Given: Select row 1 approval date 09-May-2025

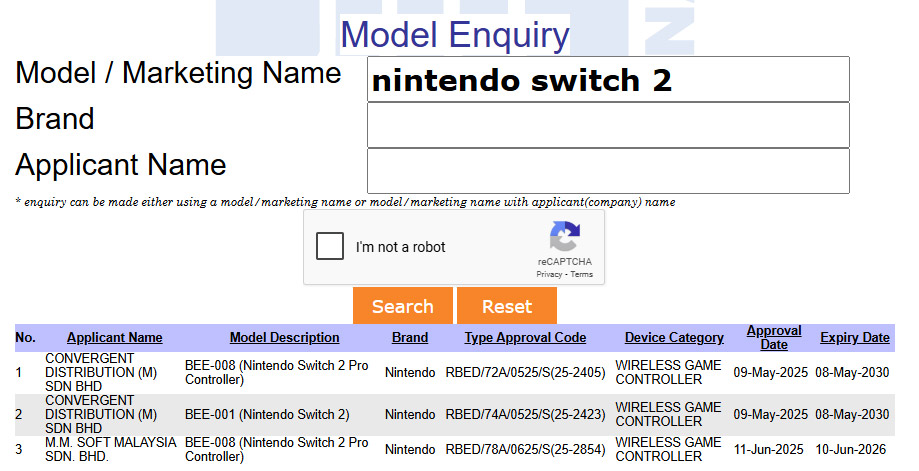Looking at the screenshot, I should (770, 372).
